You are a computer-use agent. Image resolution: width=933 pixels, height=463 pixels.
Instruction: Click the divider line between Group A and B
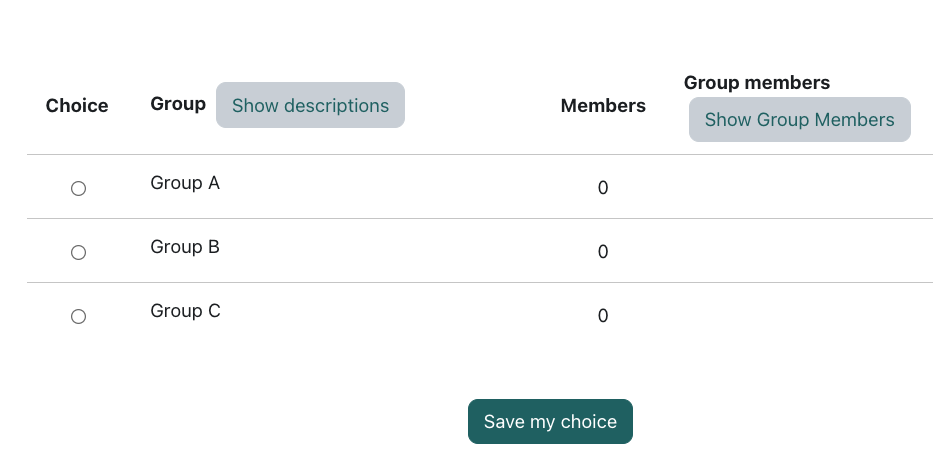480,218
